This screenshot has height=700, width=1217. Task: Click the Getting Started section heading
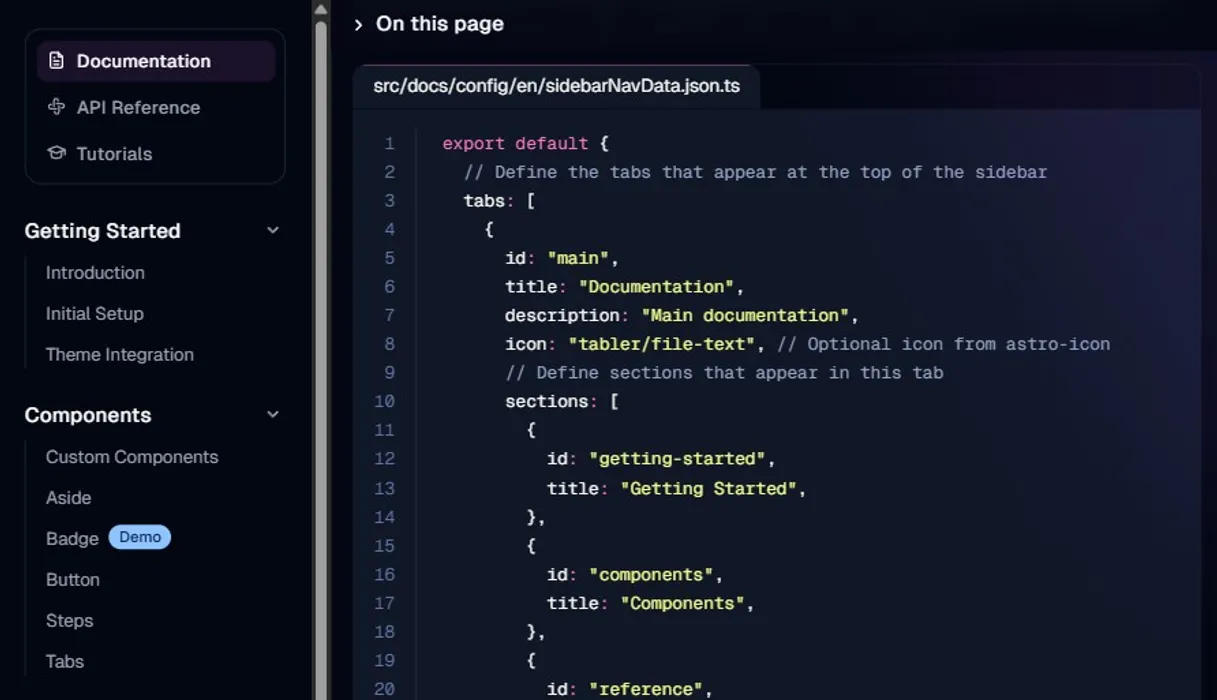point(103,231)
